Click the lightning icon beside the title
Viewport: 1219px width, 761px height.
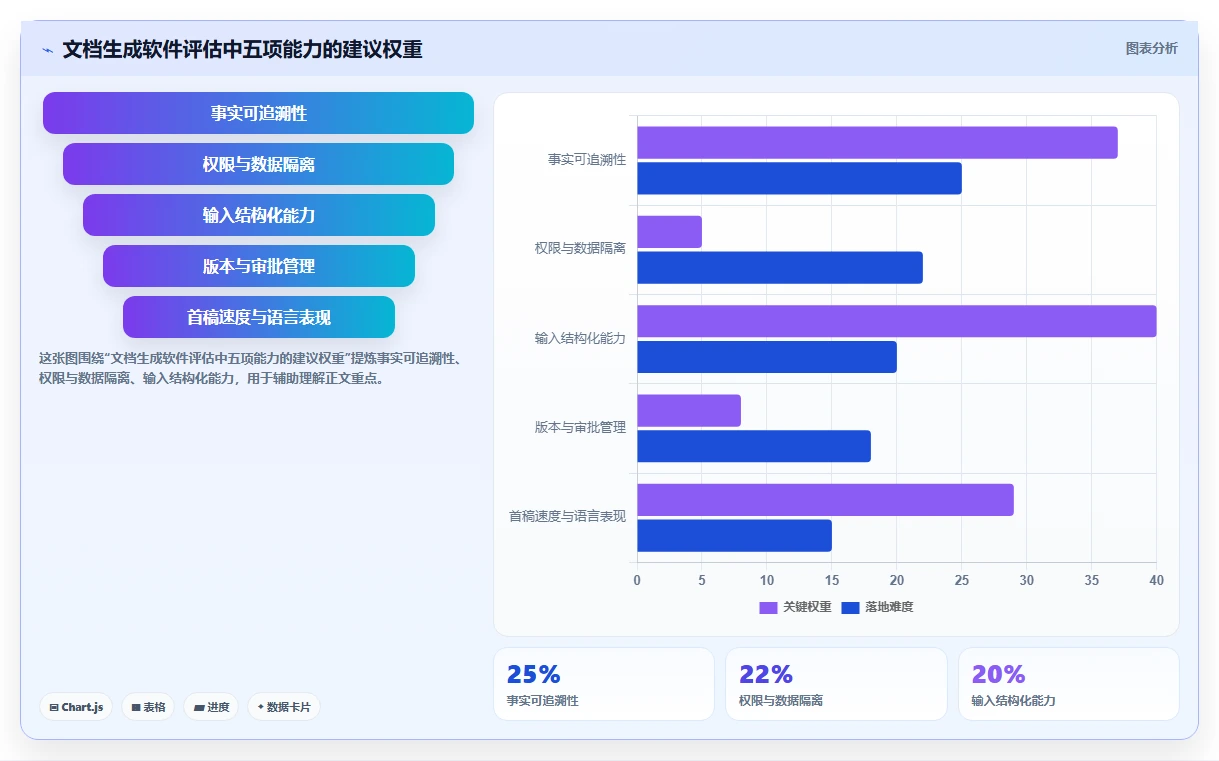(x=47, y=50)
